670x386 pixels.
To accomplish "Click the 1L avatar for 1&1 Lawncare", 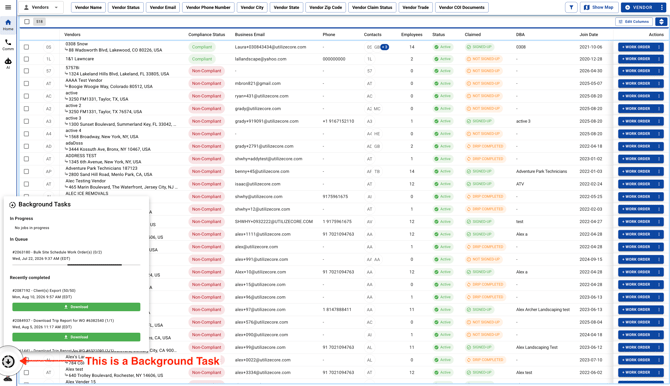I will click(48, 59).
